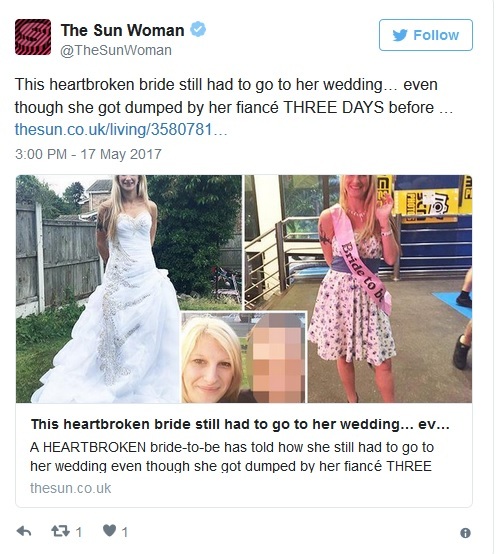Click the article description starting A HEARTBROKEN
The image size is (498, 554).
click(232, 456)
